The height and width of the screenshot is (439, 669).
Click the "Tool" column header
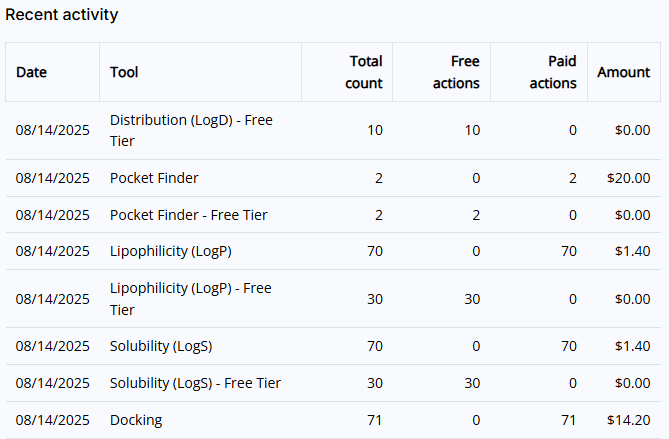tap(124, 72)
